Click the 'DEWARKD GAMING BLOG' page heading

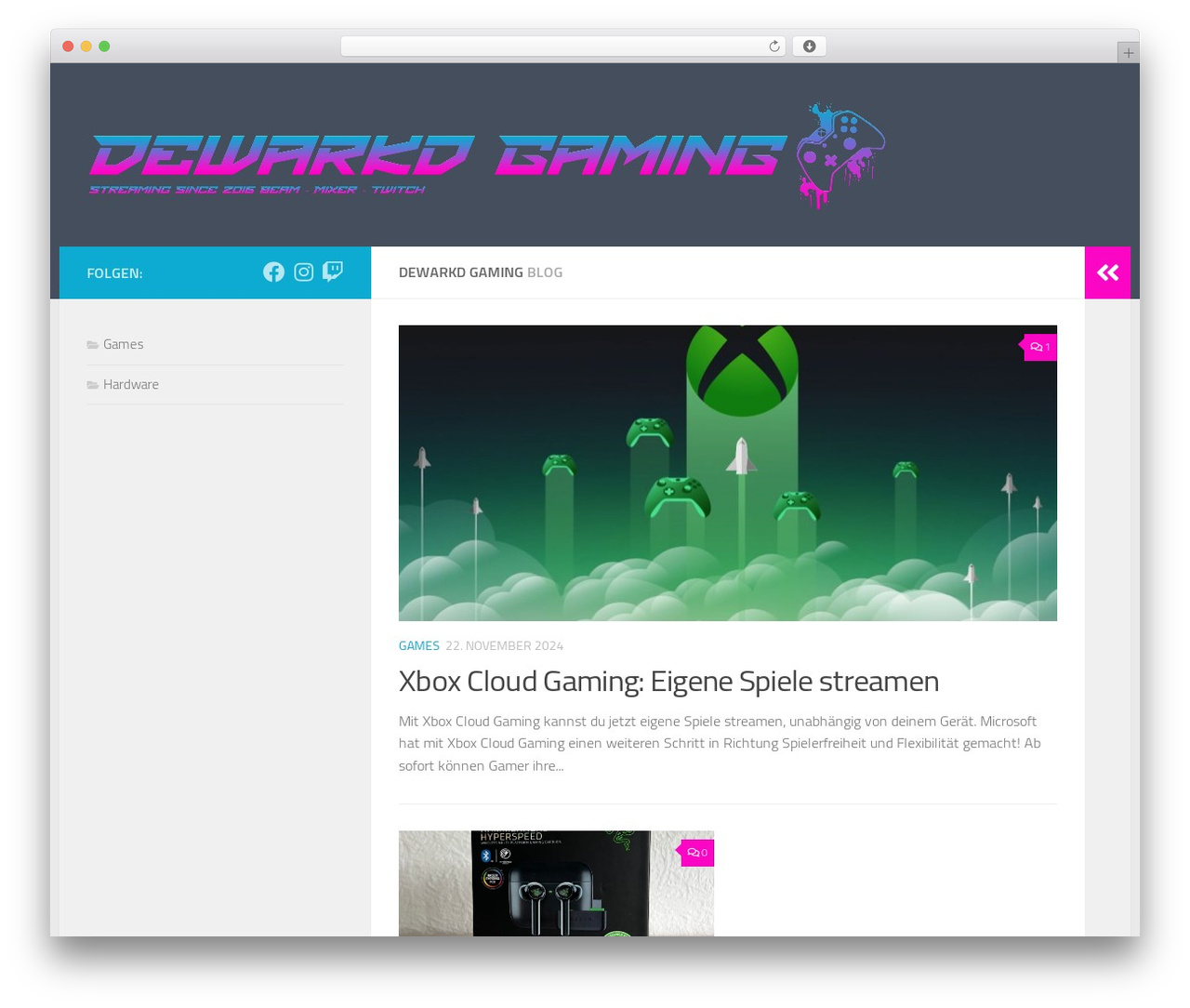pos(481,272)
